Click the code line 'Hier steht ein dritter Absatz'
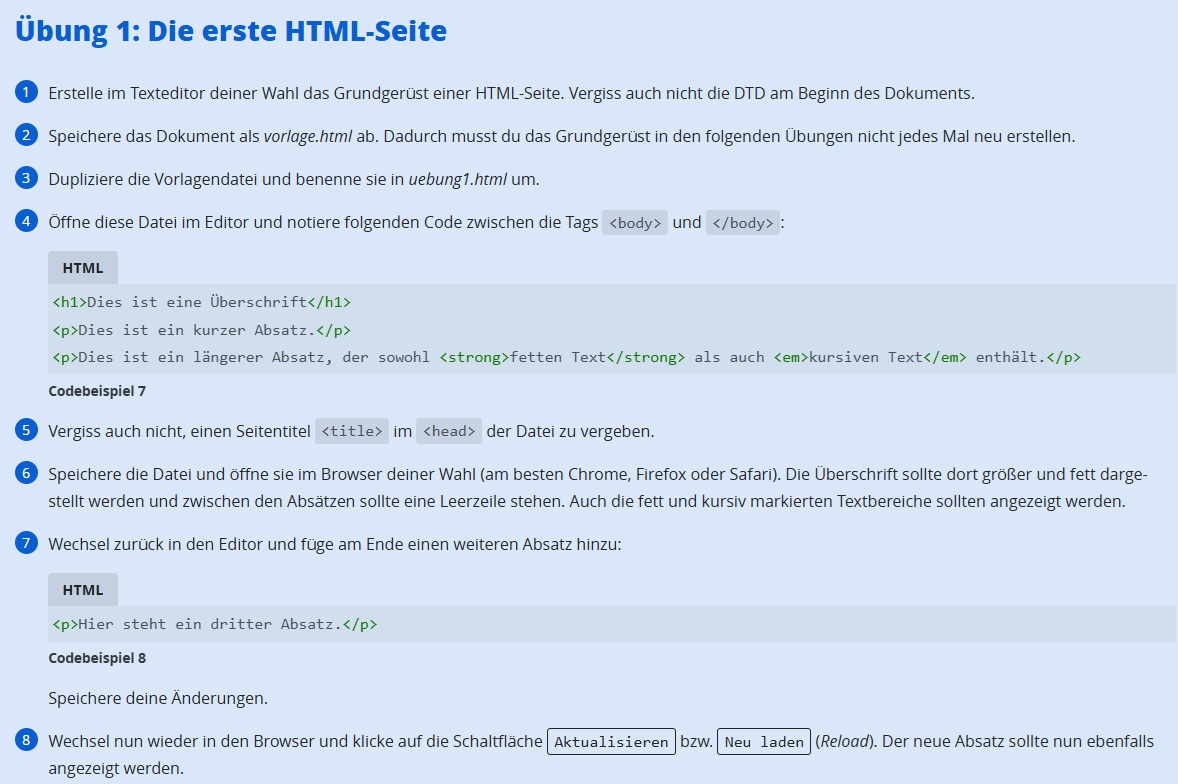Image resolution: width=1178 pixels, height=784 pixels. click(214, 624)
